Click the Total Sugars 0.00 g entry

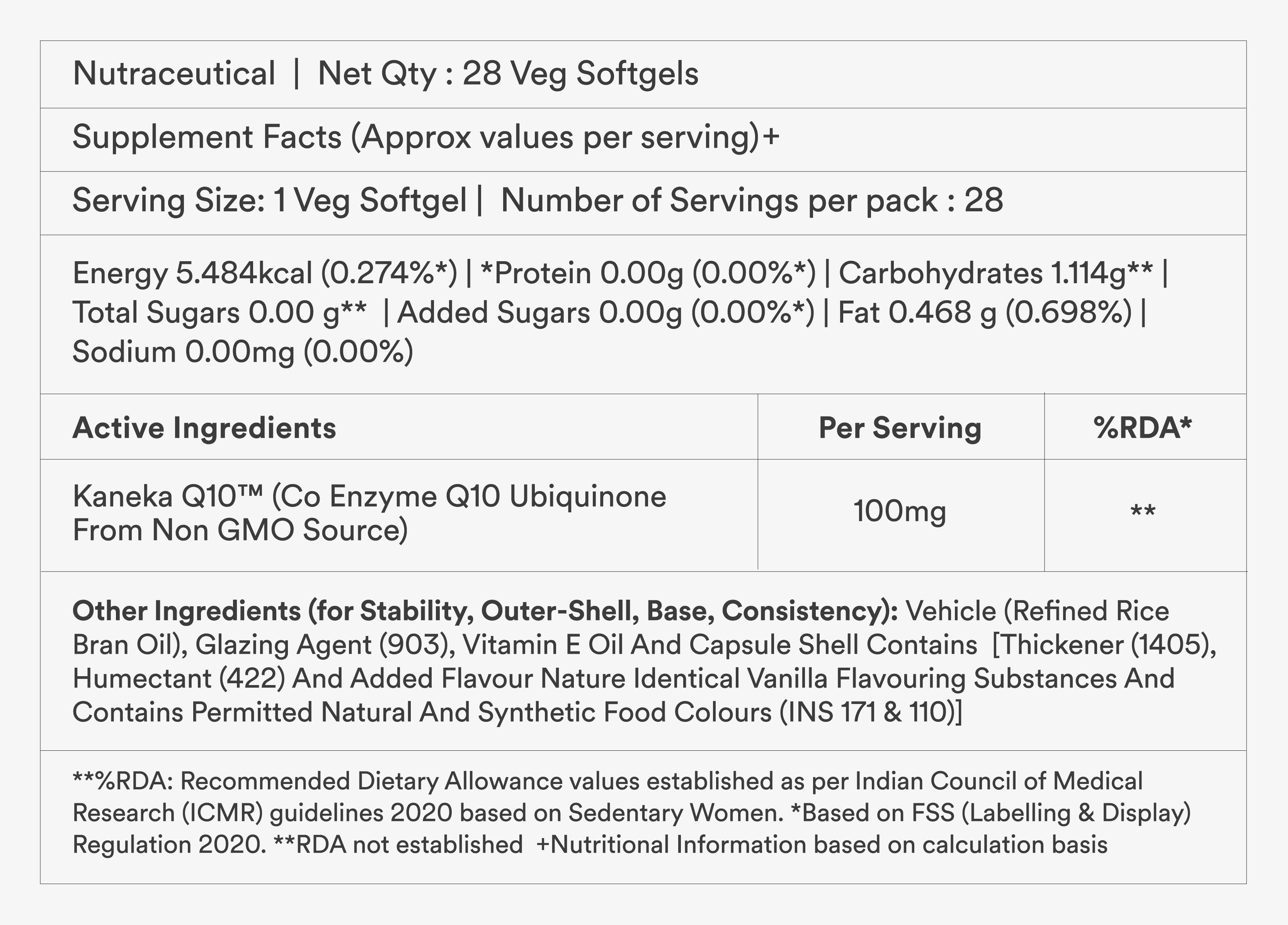[219, 313]
